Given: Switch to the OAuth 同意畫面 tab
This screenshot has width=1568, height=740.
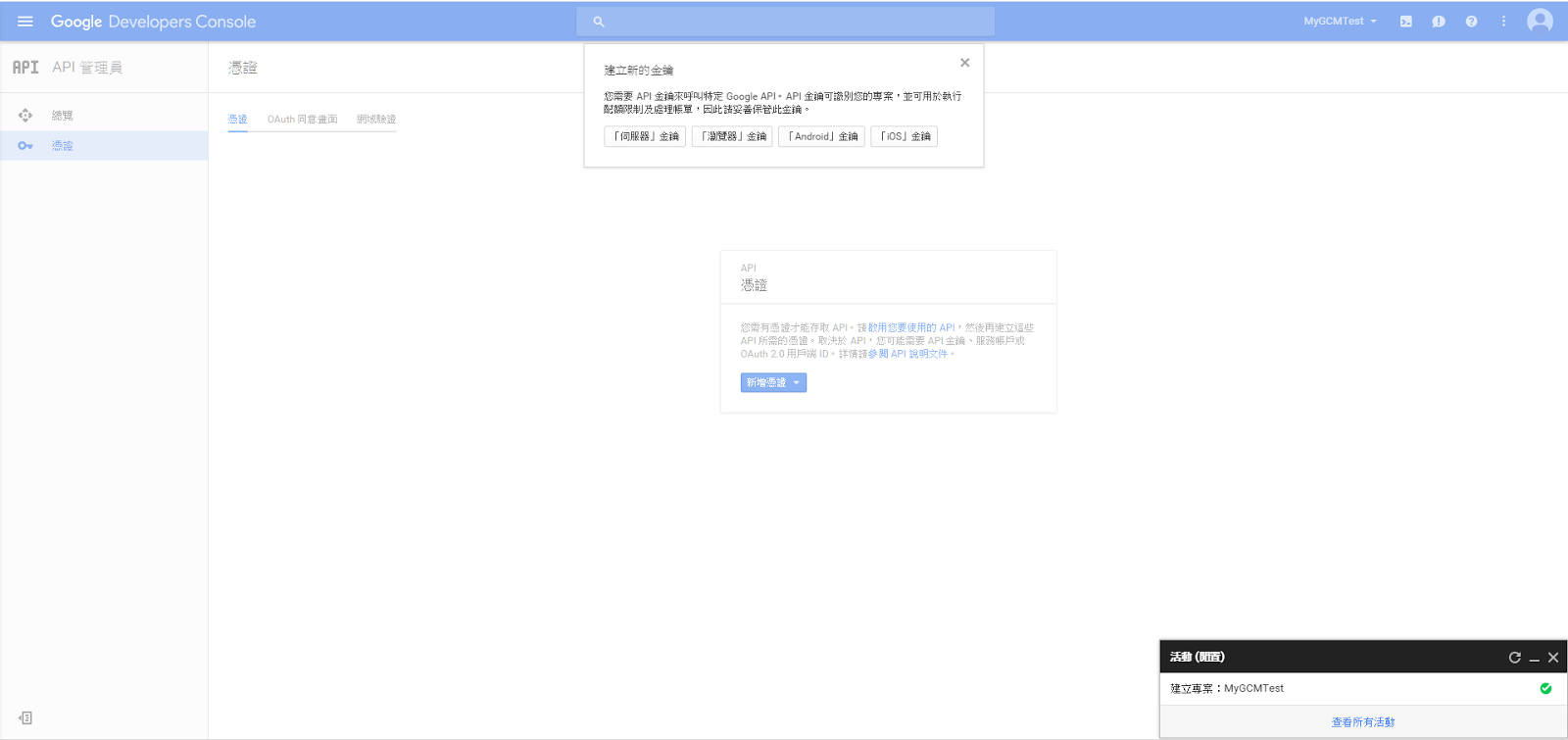Looking at the screenshot, I should point(303,120).
